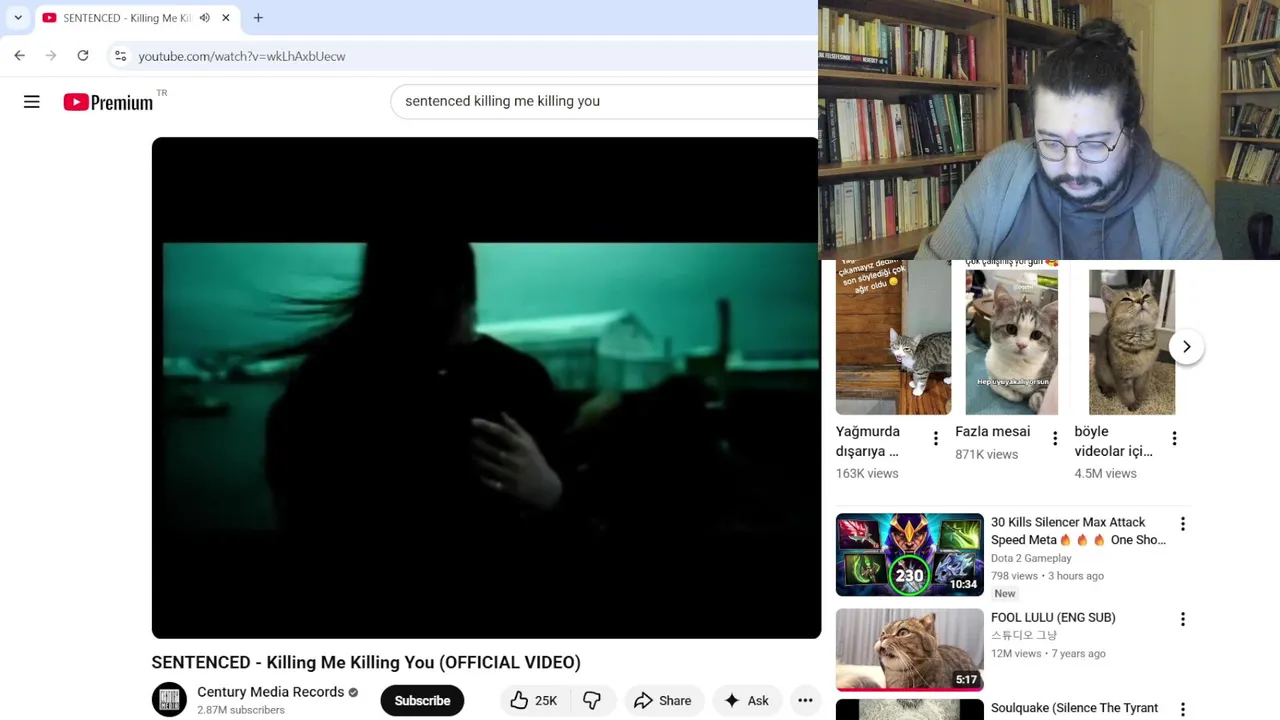Open site information icon in address bar

click(120, 56)
